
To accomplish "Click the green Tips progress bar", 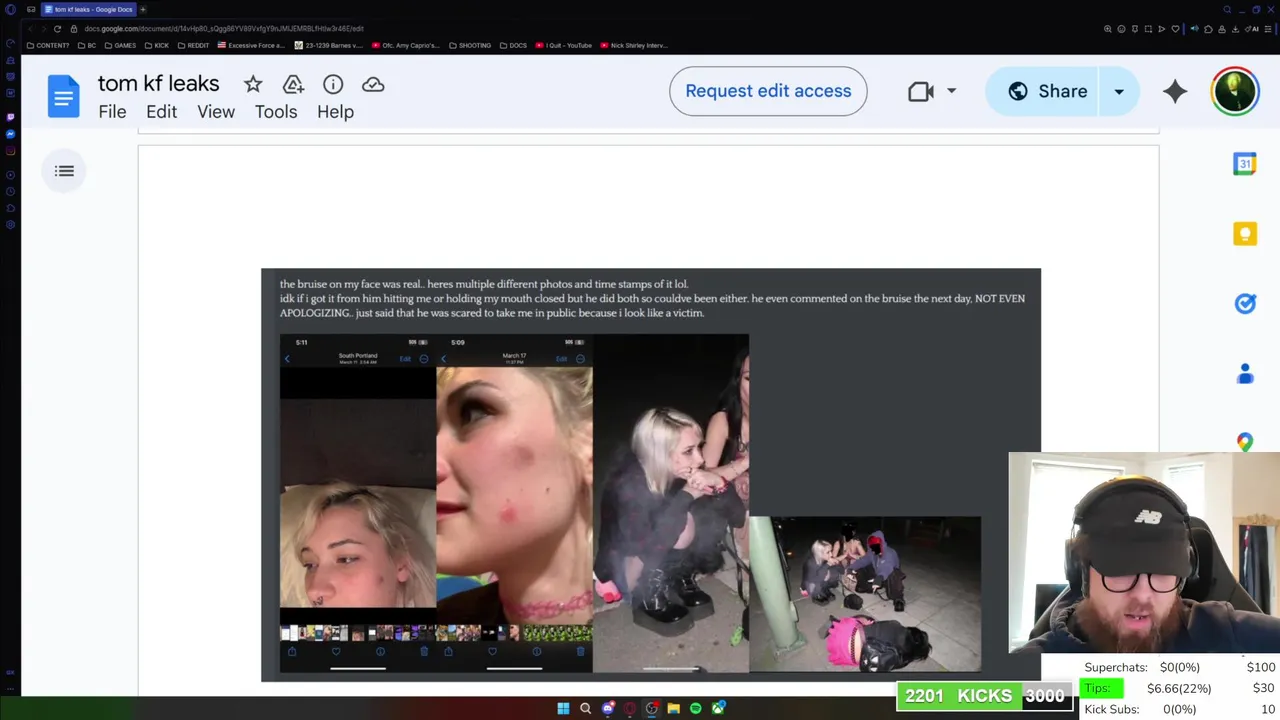I will point(1101,688).
